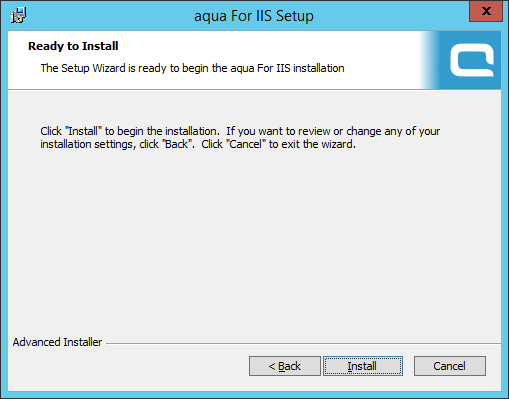Open the installer system menu icon
This screenshot has width=509, height=399.
coord(18,15)
